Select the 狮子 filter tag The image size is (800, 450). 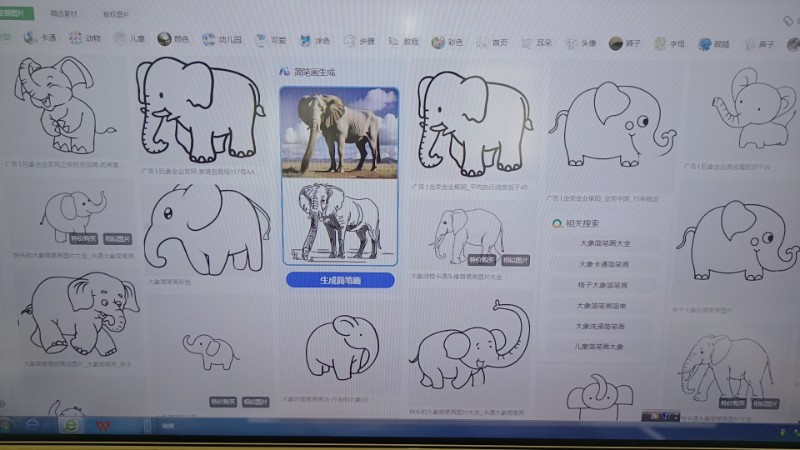[625, 43]
